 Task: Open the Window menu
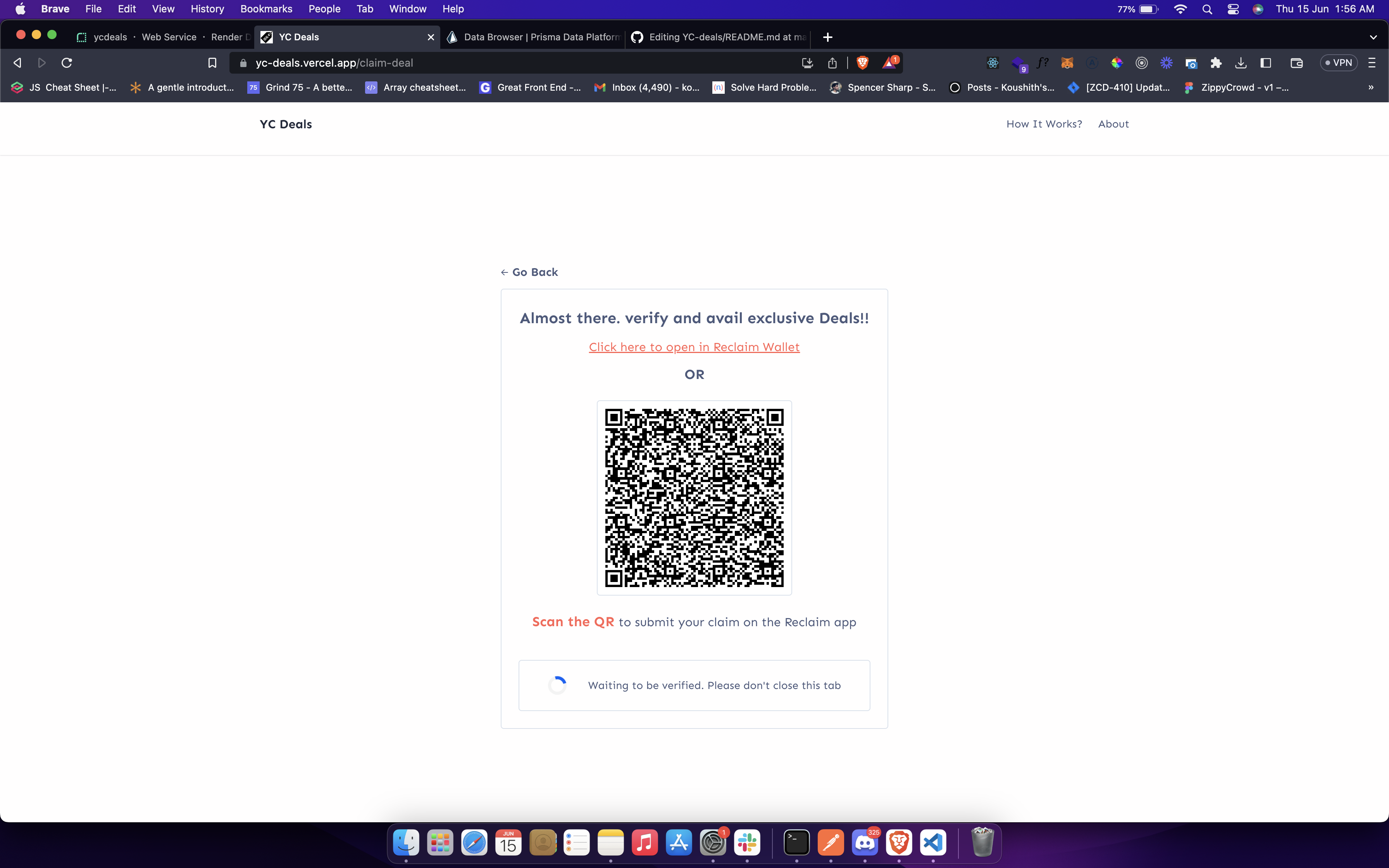point(408,9)
